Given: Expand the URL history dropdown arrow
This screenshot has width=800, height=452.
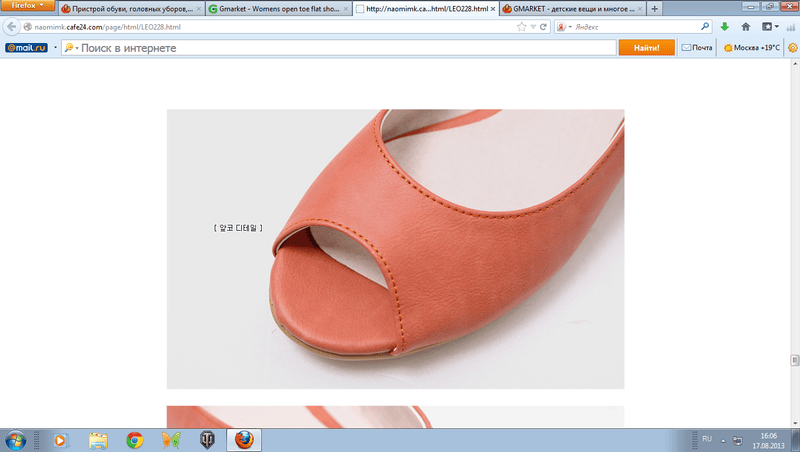Looking at the screenshot, I should [x=532, y=27].
